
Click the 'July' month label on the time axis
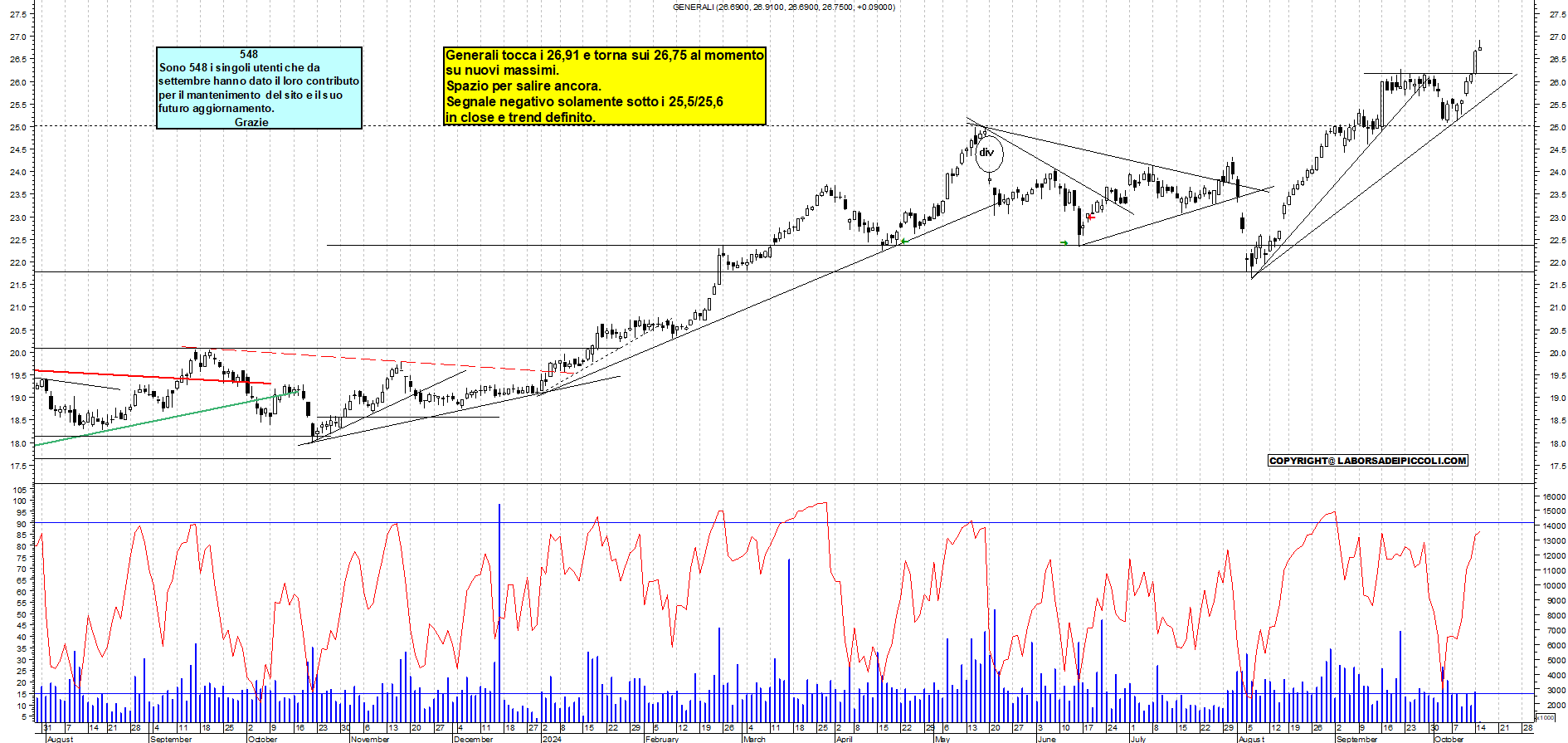(x=1138, y=739)
